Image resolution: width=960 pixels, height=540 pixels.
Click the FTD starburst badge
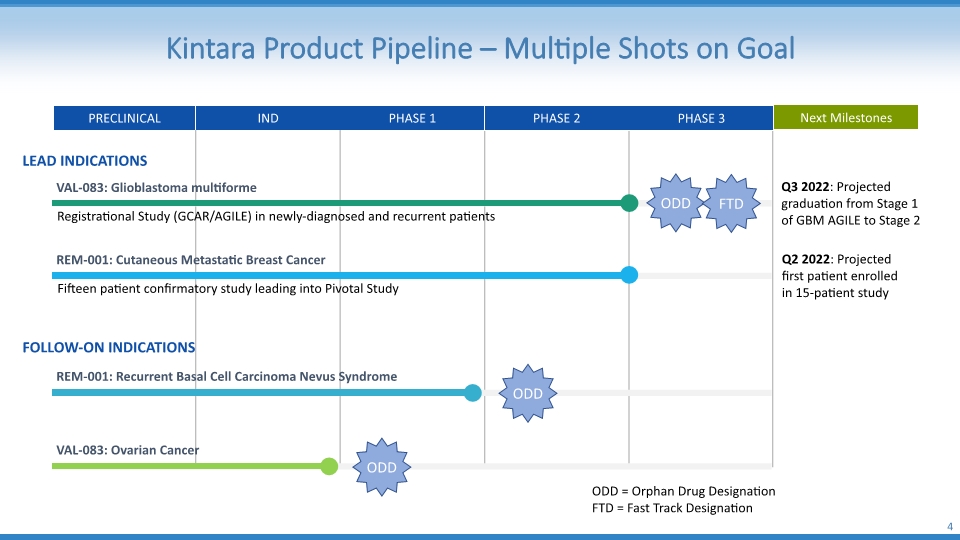point(731,203)
